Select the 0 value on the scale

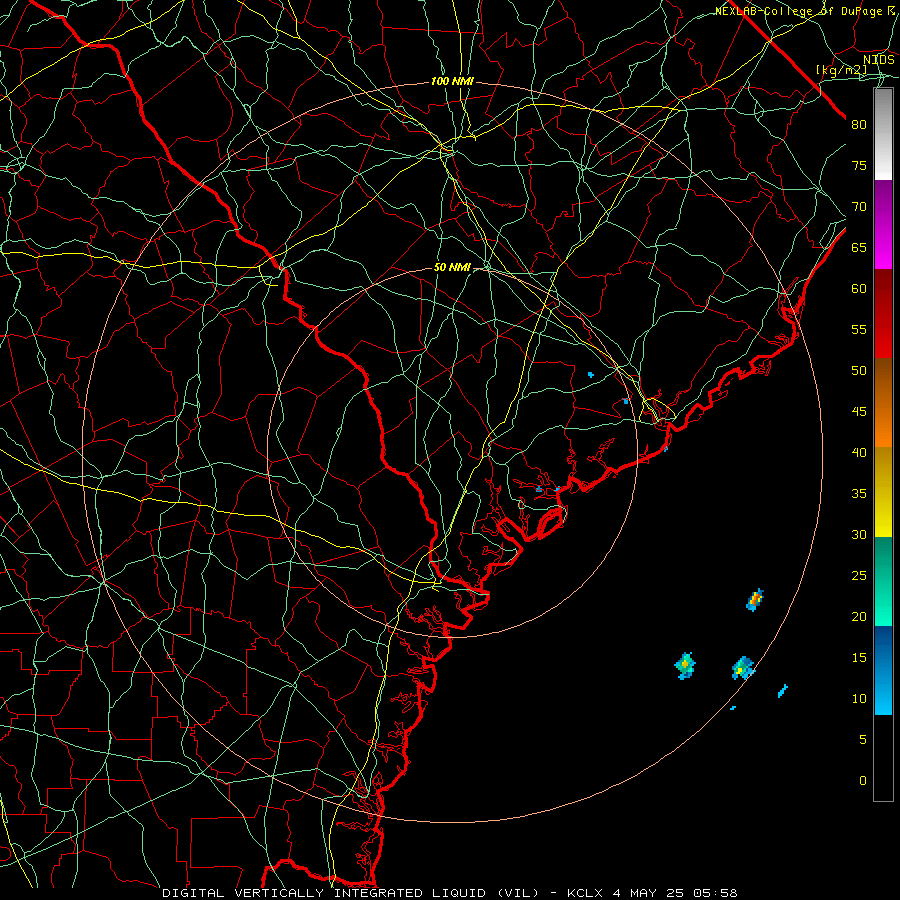point(863,781)
